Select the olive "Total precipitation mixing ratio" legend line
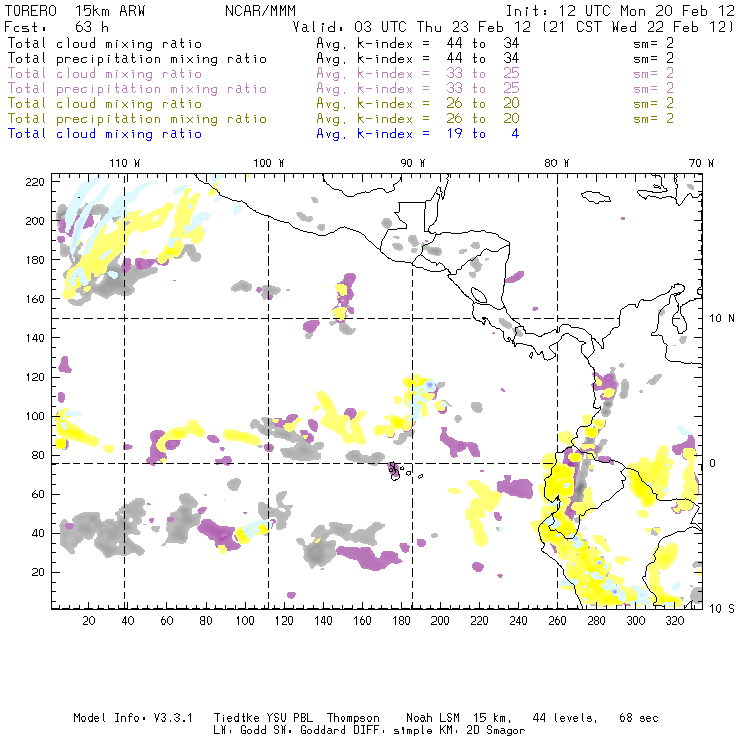This screenshot has height=740, width=740. click(x=137, y=118)
